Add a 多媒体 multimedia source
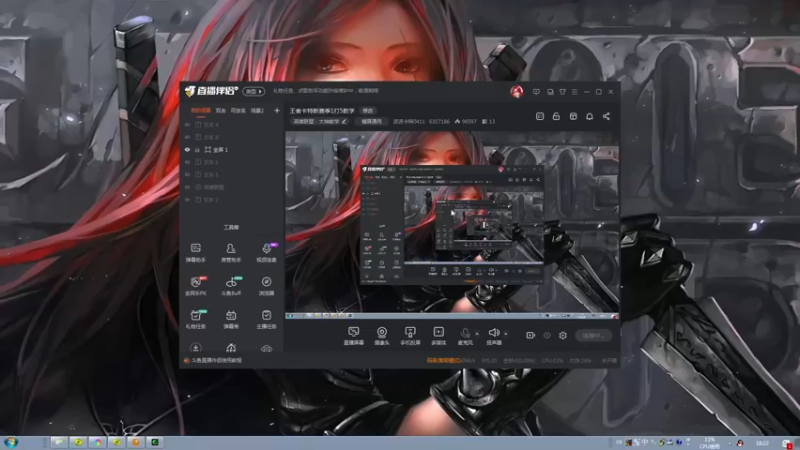 [x=439, y=336]
